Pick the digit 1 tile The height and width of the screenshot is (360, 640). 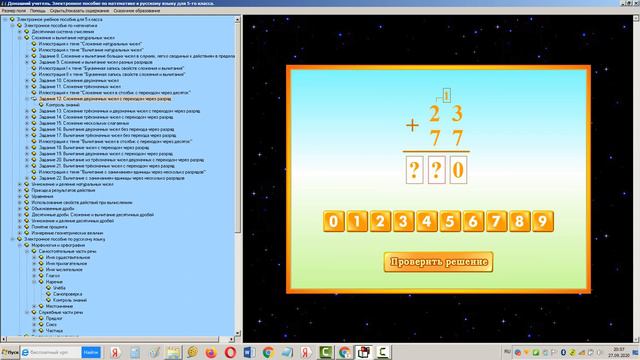click(x=357, y=221)
